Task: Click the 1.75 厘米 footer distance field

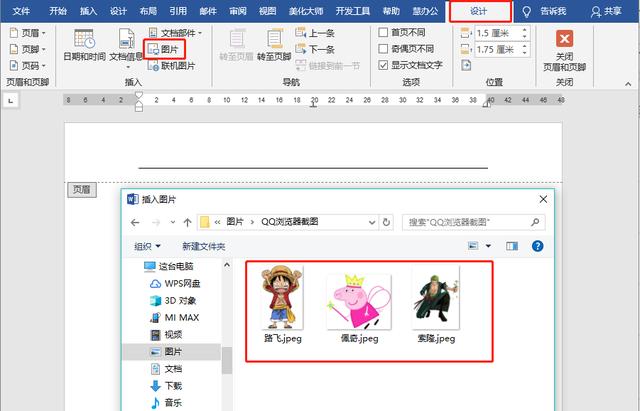Action: click(x=497, y=49)
